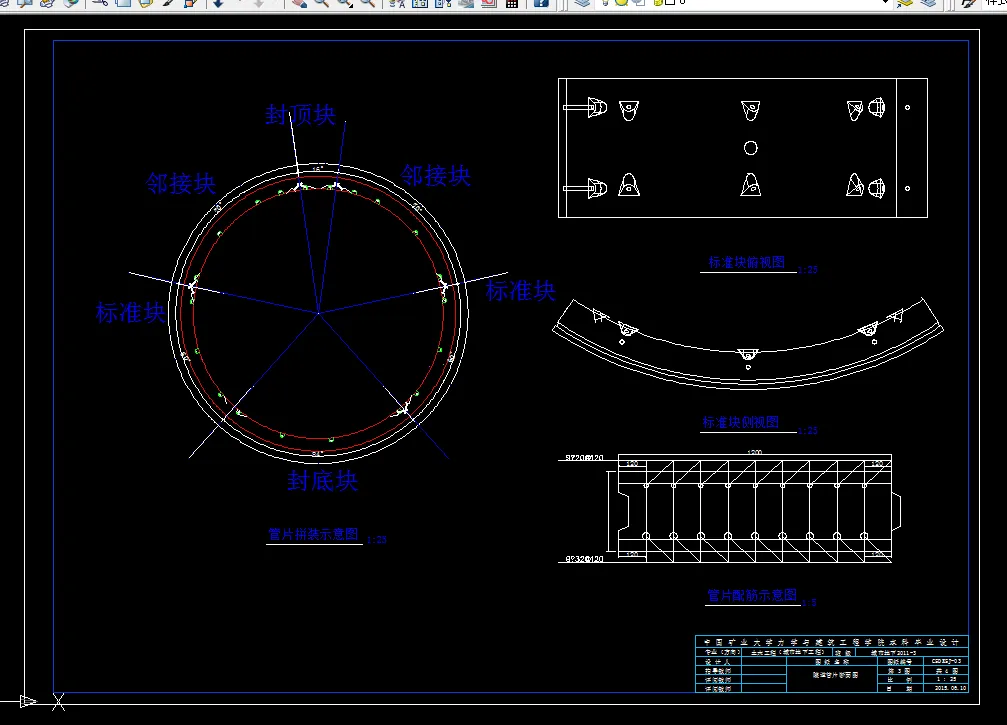This screenshot has height=725, width=1007.
Task: Click the UCS origin icon at bottom left
Action: [x=58, y=701]
